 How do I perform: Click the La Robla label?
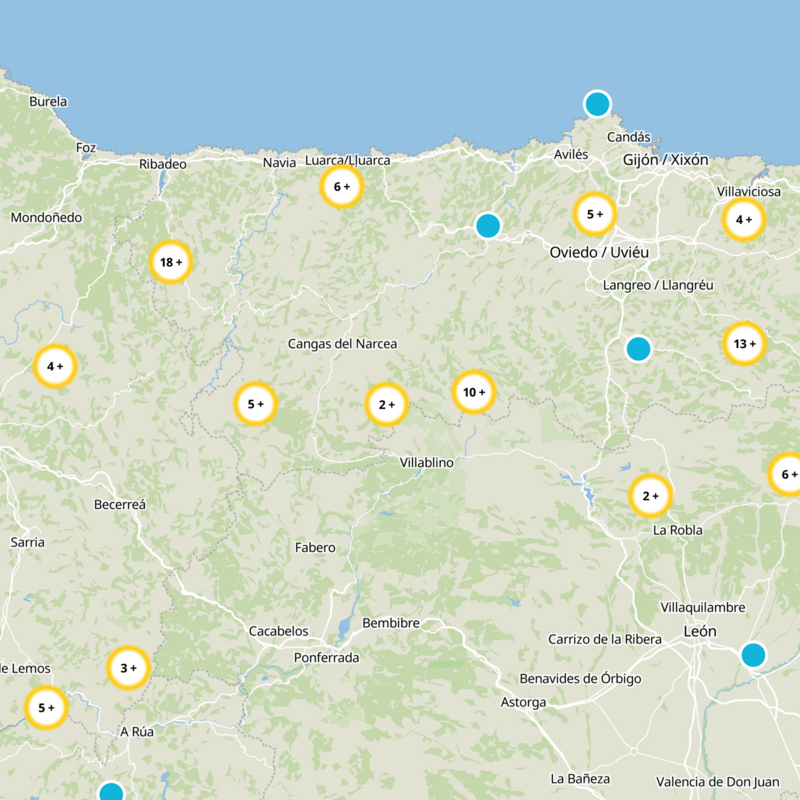[x=678, y=530]
